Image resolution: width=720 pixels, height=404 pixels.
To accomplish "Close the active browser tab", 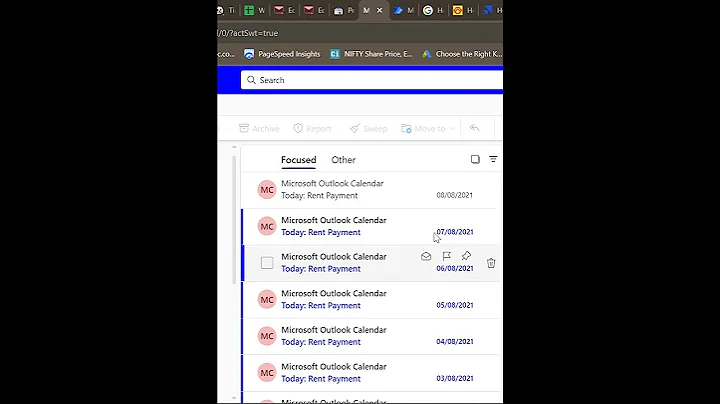I will (x=380, y=10).
